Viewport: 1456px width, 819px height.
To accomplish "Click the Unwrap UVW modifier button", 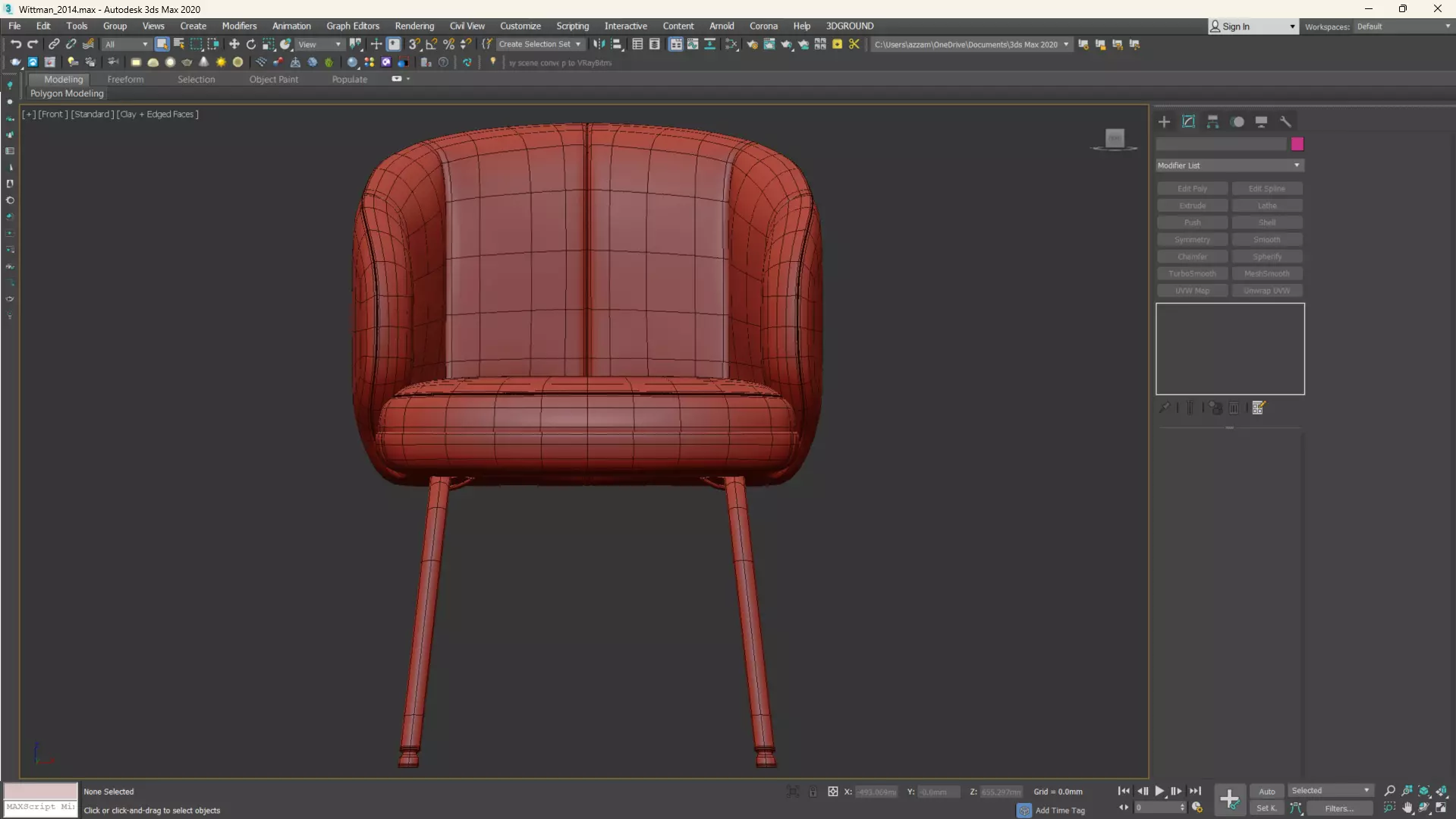I will (1266, 291).
